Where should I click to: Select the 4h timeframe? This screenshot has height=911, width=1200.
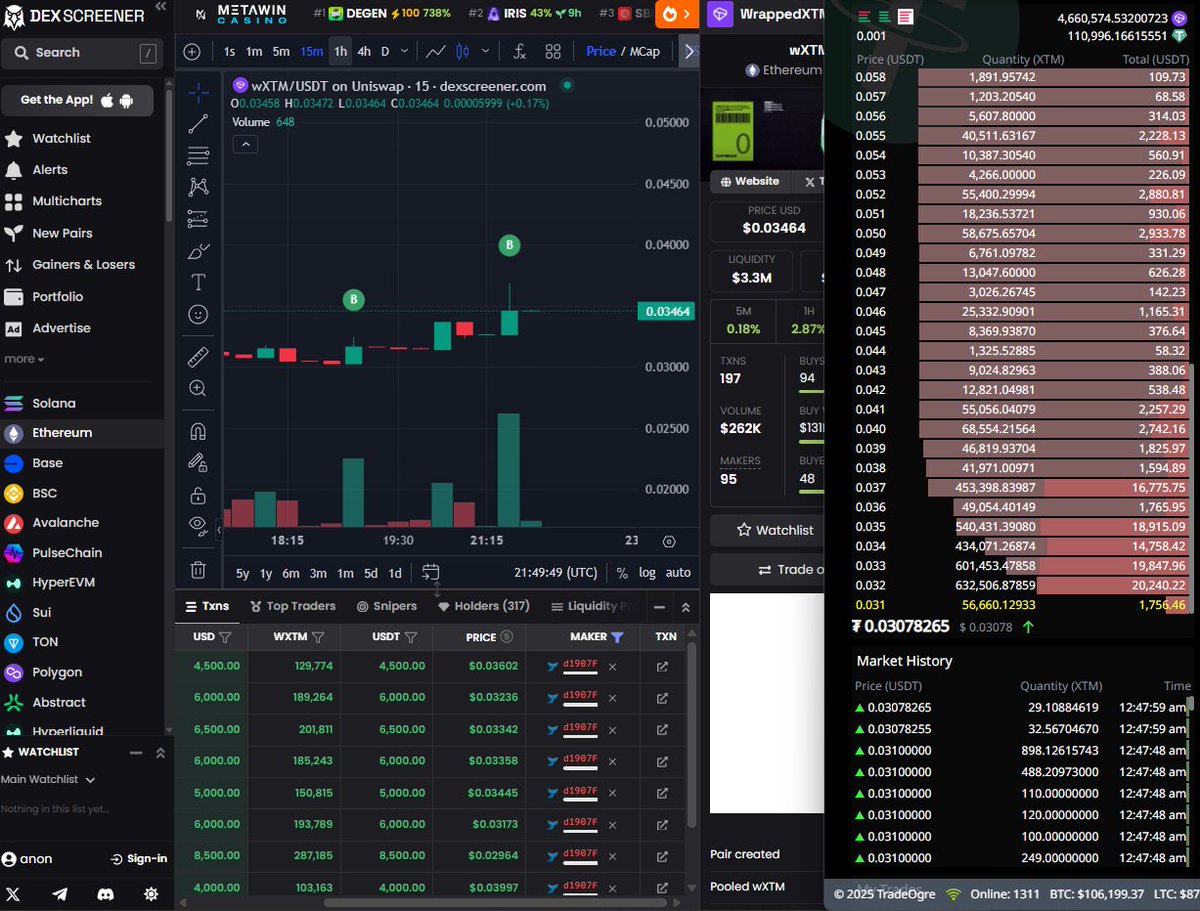[364, 51]
